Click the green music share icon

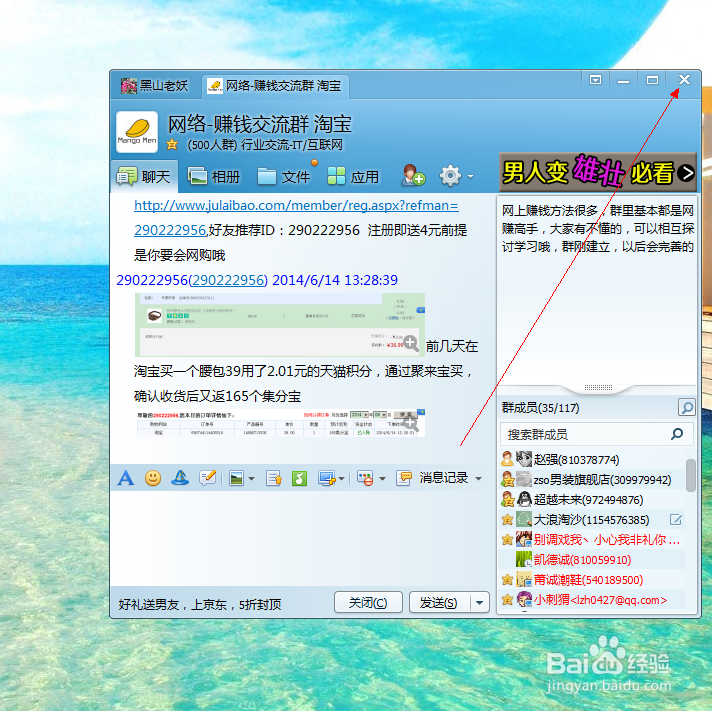[x=299, y=478]
